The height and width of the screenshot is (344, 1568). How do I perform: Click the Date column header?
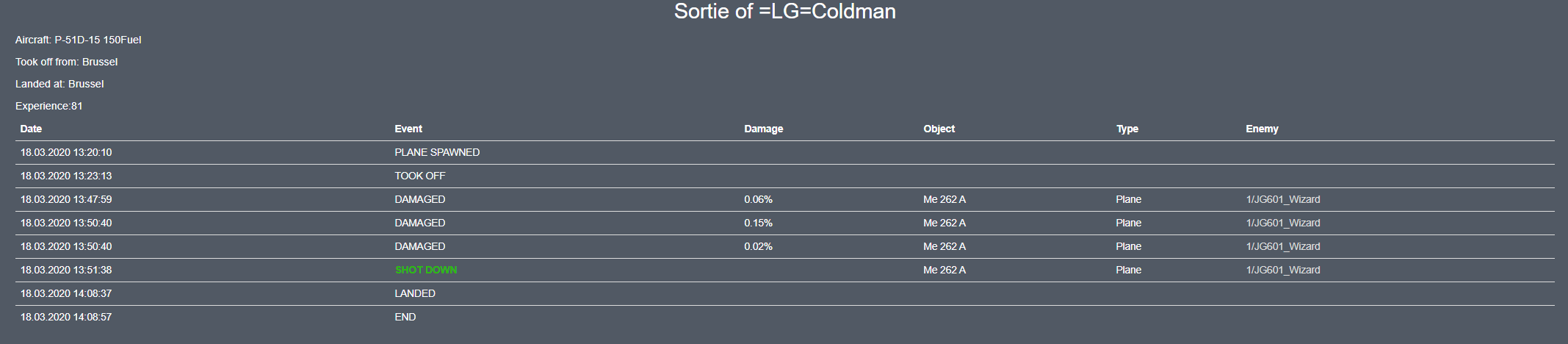[x=31, y=129]
